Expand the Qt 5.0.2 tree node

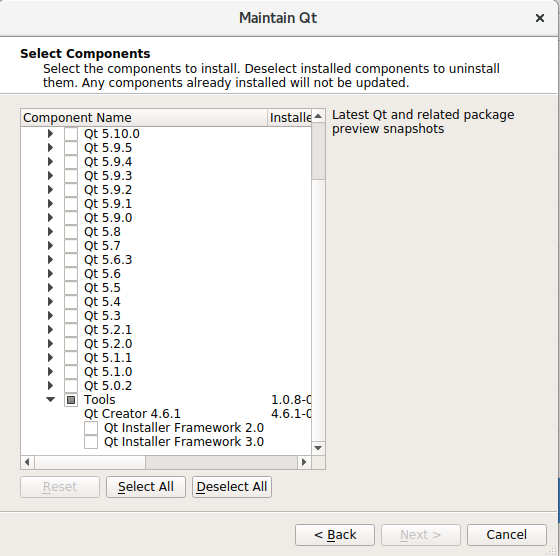click(x=50, y=386)
